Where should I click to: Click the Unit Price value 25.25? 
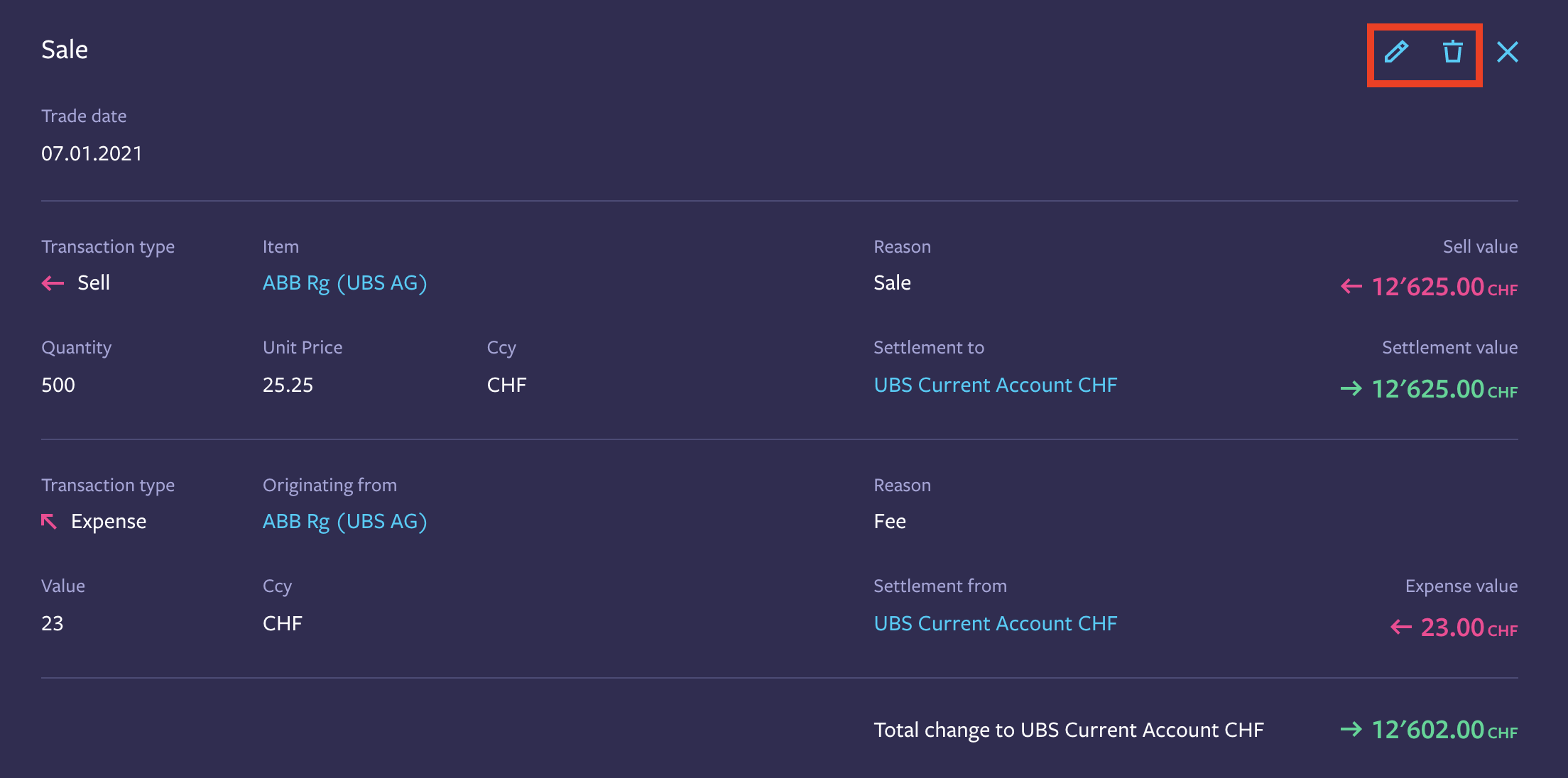[x=288, y=385]
